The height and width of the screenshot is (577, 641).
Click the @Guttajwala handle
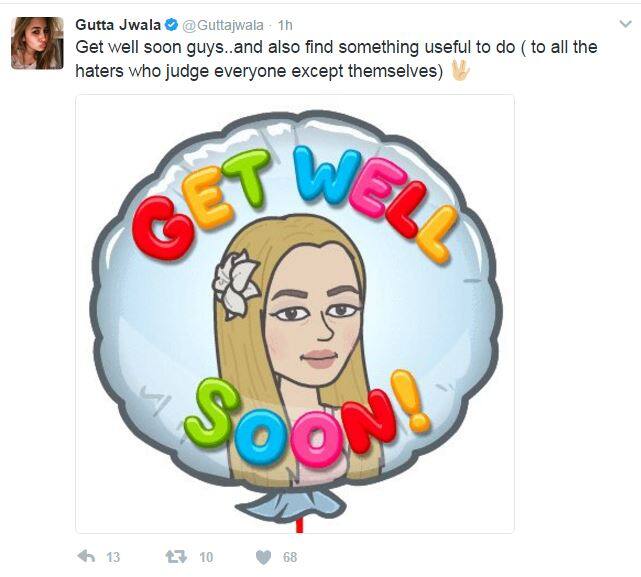click(x=224, y=25)
